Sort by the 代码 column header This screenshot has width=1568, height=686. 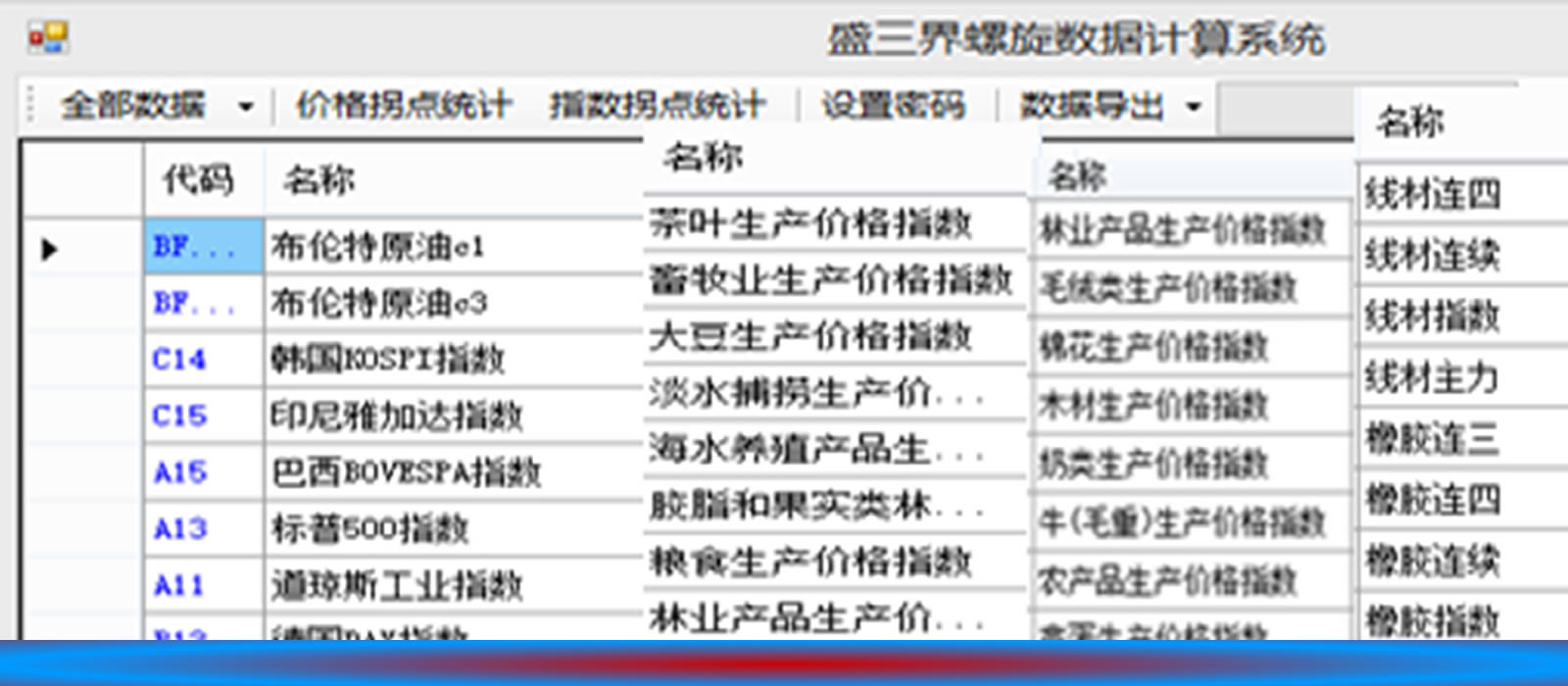tap(204, 179)
